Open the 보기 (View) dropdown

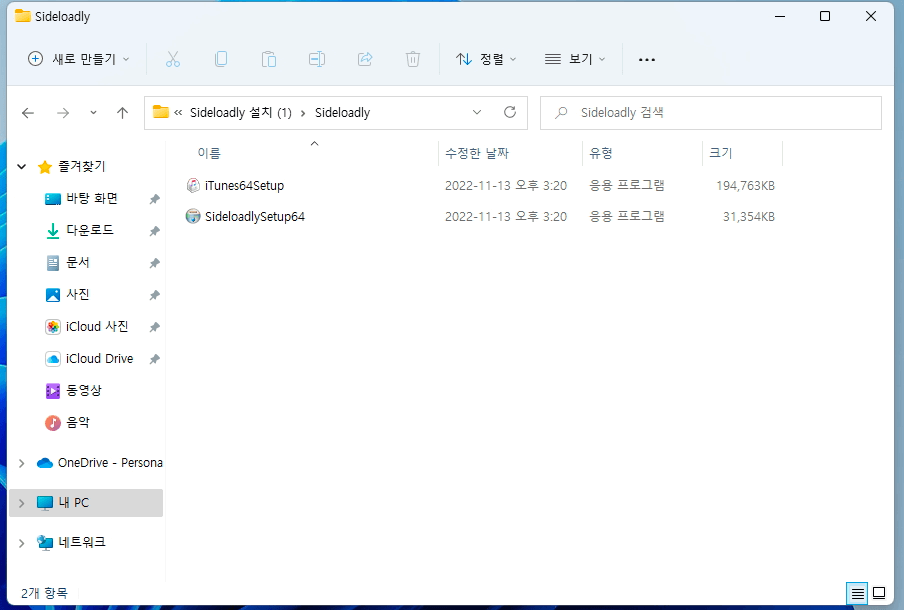[x=575, y=59]
